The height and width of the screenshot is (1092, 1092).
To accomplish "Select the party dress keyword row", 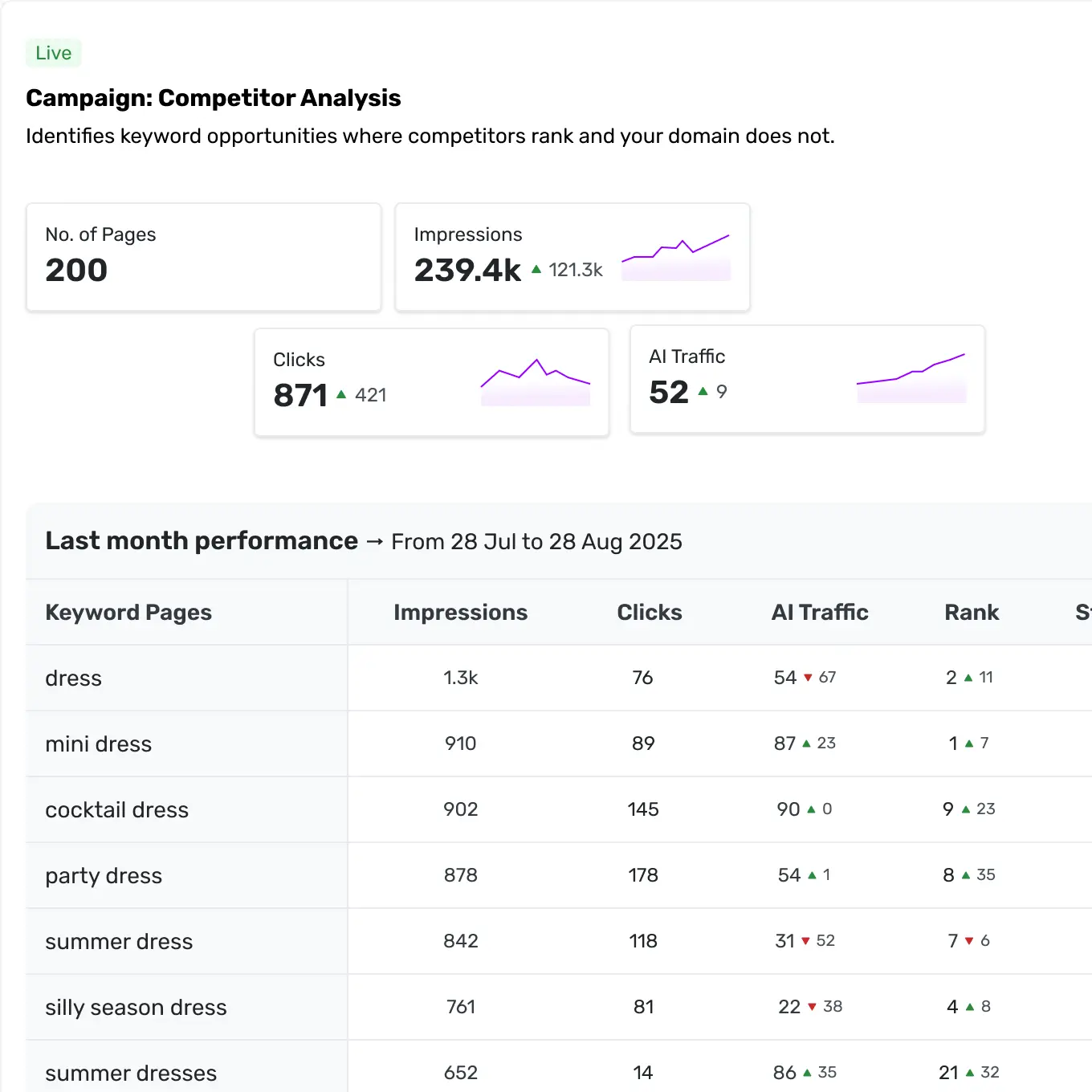I will 104,876.
